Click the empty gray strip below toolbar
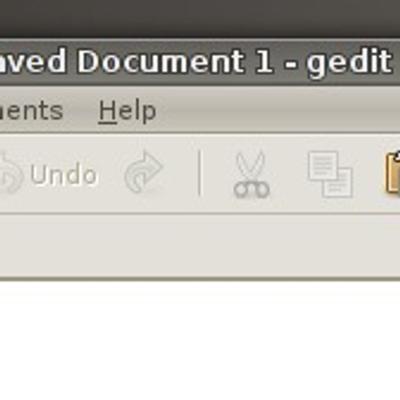400x400 pixels. (200, 245)
